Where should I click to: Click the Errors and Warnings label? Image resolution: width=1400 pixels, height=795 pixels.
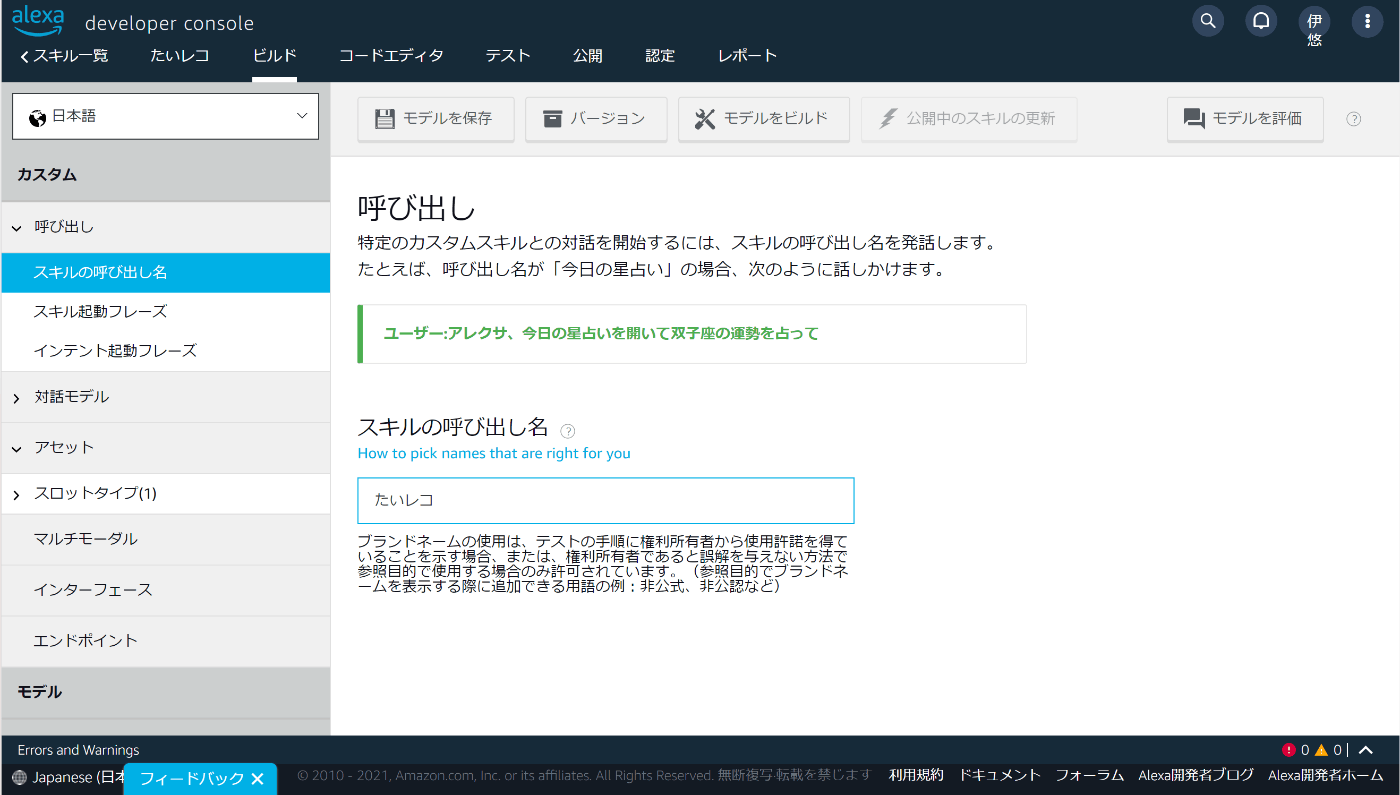coord(78,750)
